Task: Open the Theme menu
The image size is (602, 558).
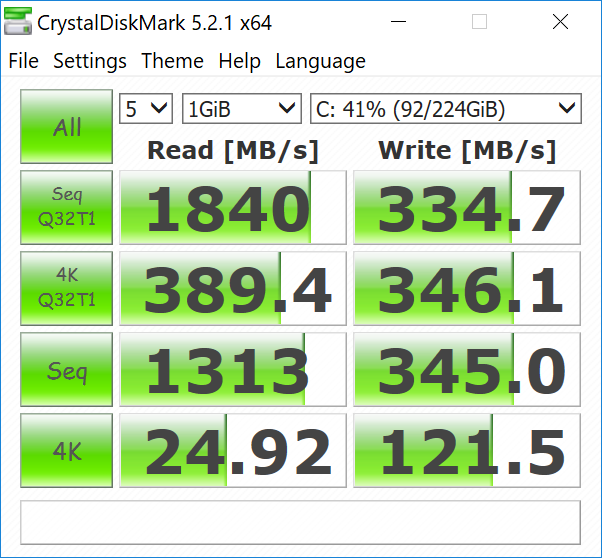Action: pyautogui.click(x=172, y=61)
